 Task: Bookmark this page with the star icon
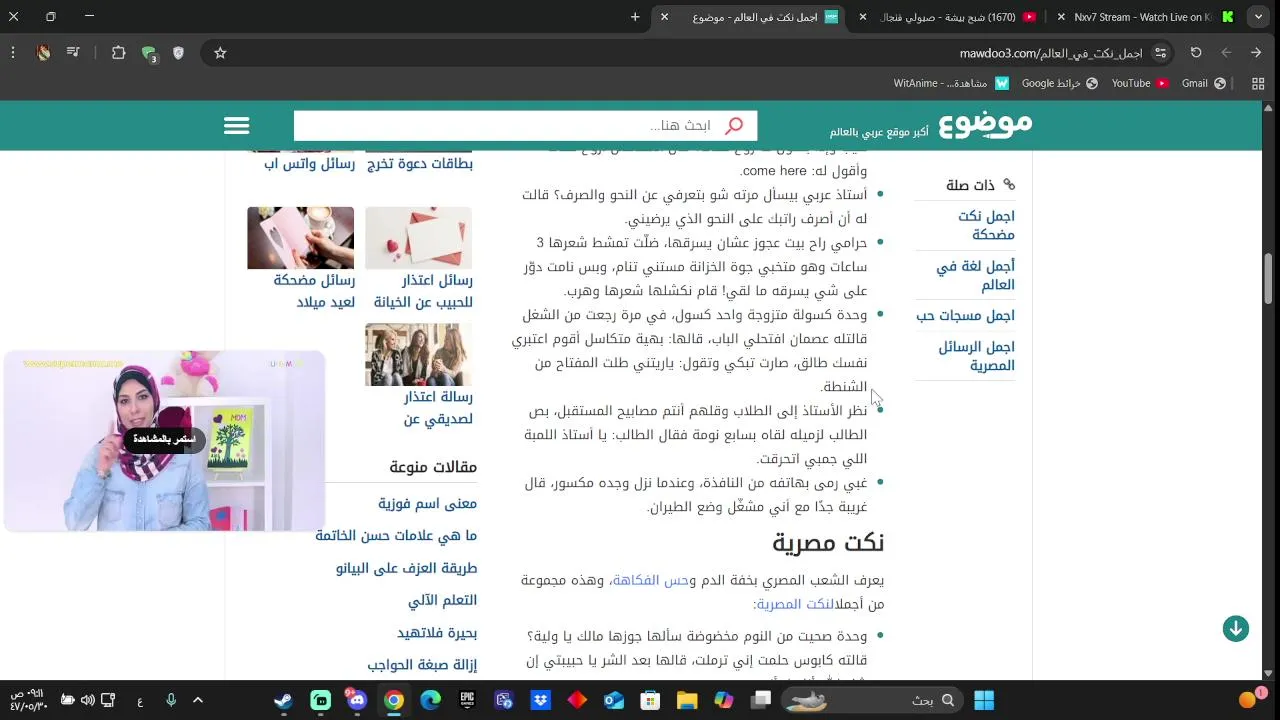point(220,53)
